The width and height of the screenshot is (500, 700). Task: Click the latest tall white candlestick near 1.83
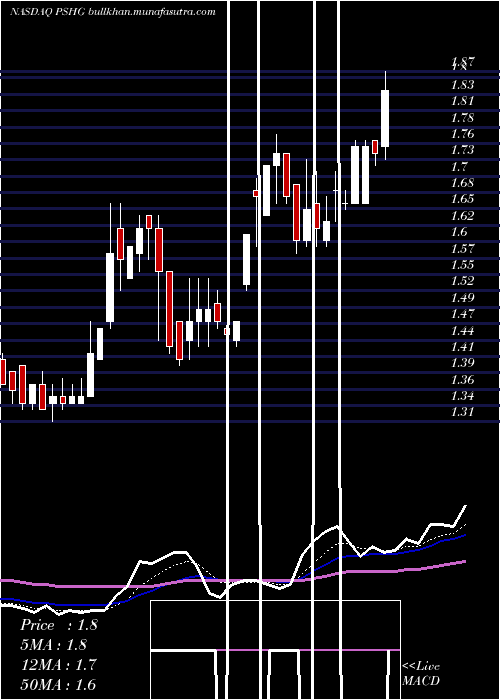coord(385,118)
